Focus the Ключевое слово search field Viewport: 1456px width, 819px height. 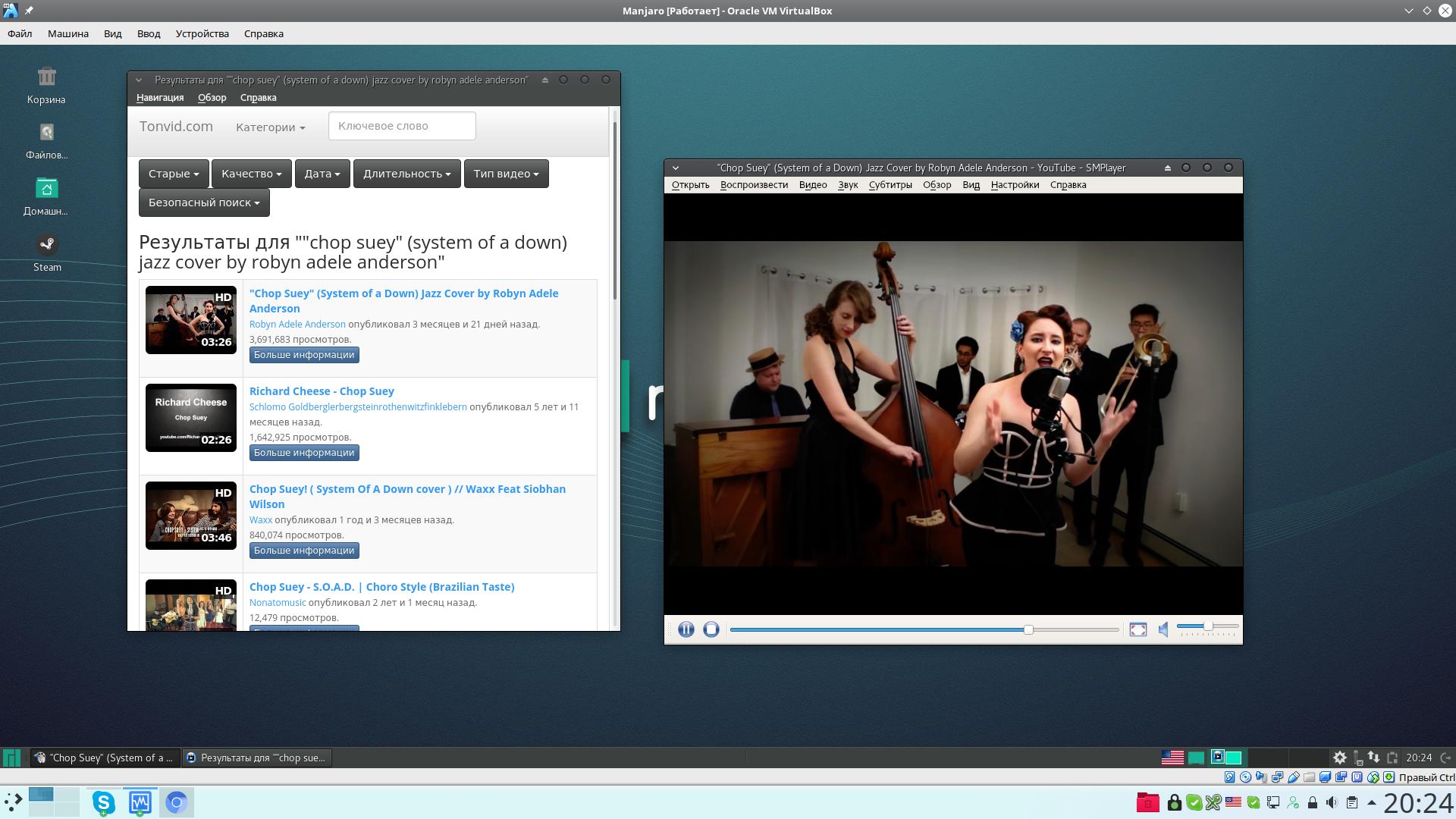click(402, 126)
